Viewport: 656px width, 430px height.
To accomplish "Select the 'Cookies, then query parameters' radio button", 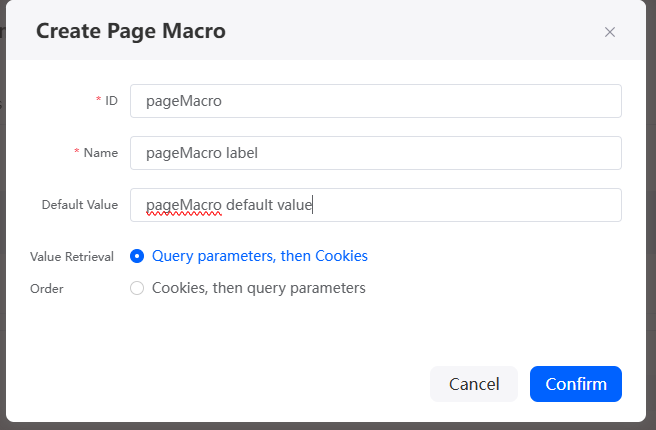I will (137, 288).
